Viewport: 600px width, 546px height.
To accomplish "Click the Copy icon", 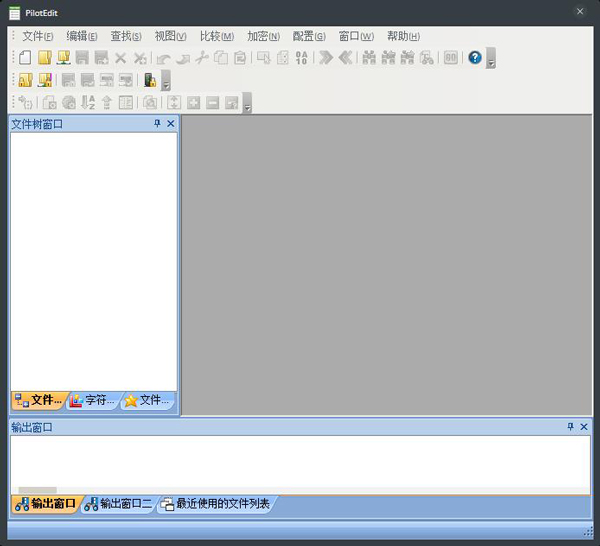I will coord(221,58).
